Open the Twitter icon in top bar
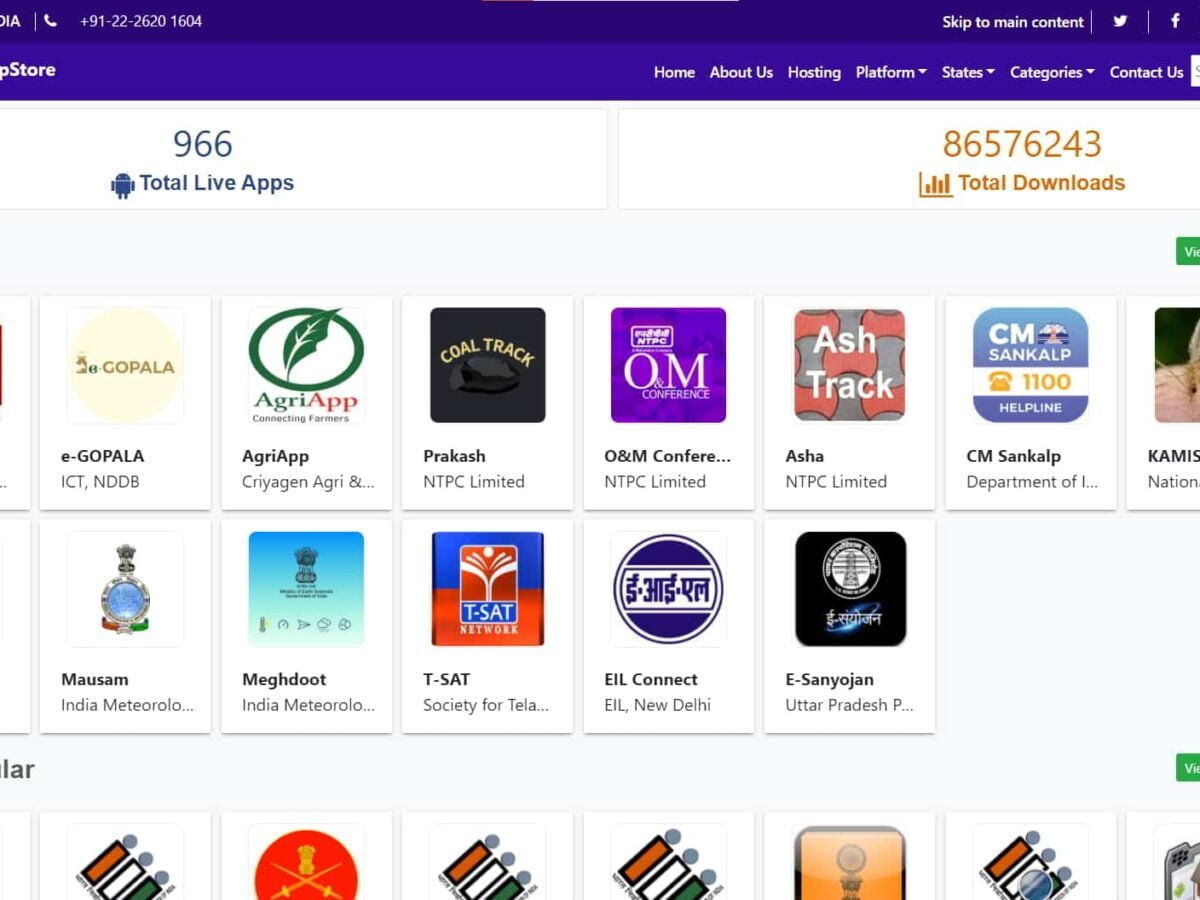This screenshot has height=900, width=1200. click(1120, 21)
